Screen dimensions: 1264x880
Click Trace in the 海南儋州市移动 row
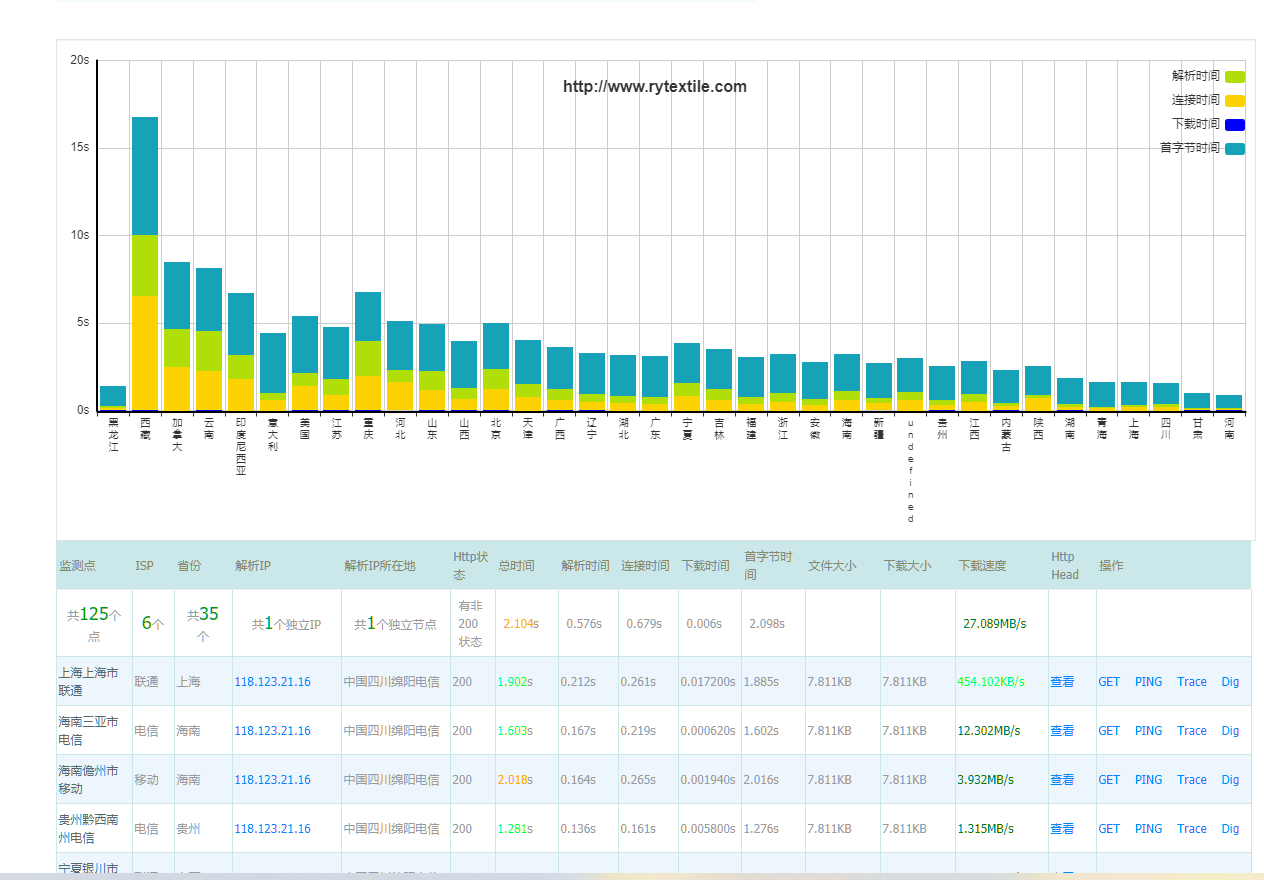(1191, 780)
